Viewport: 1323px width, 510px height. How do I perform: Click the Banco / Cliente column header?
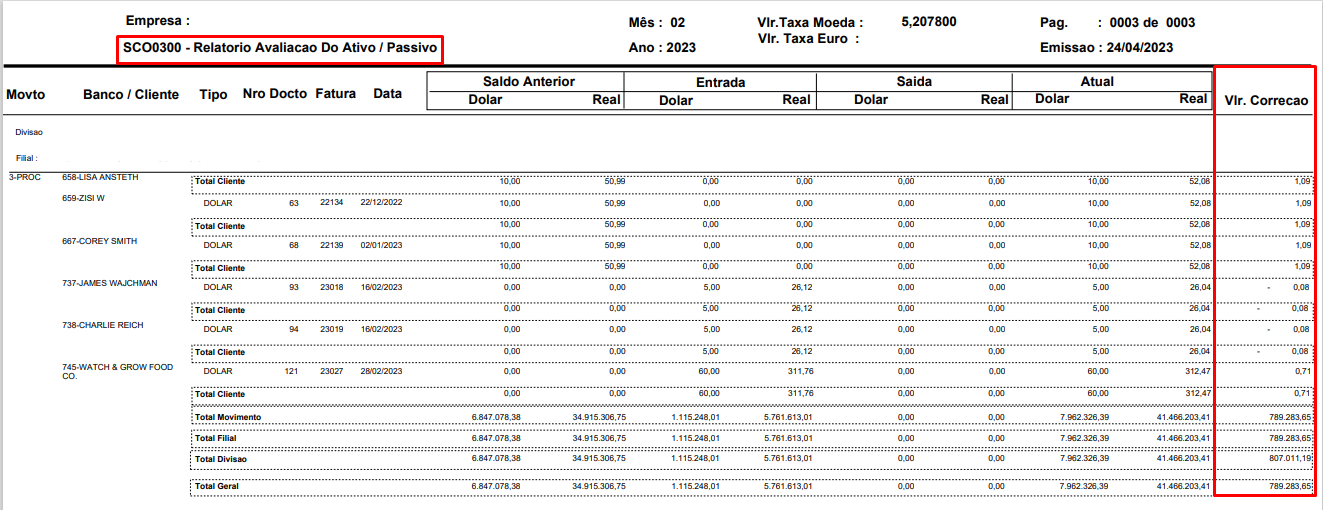[131, 94]
